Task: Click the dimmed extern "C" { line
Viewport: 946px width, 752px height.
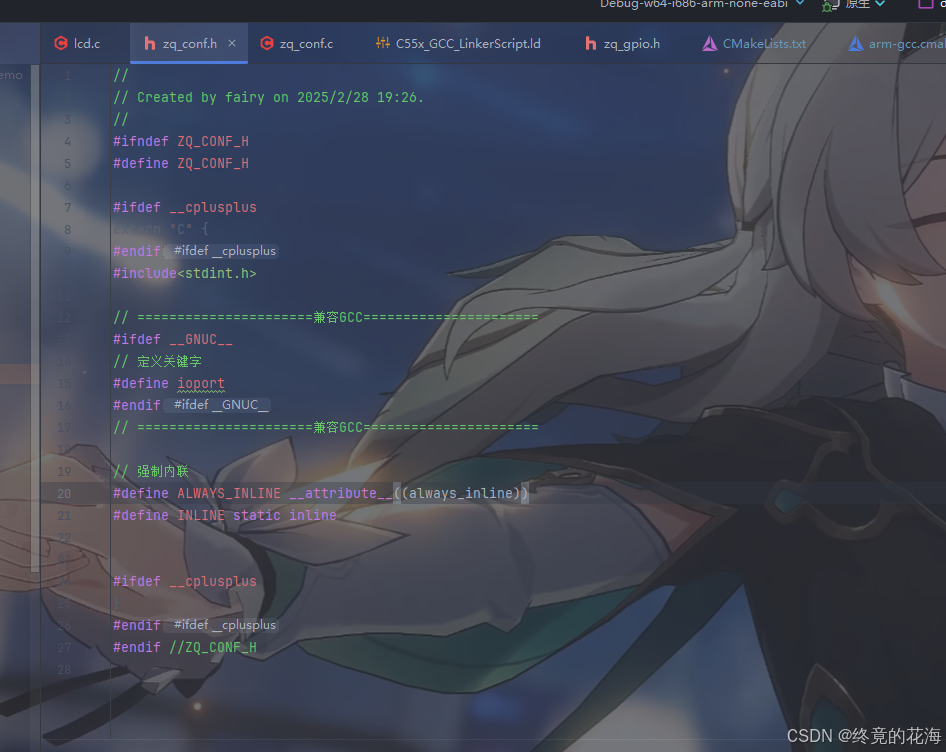Action: click(160, 229)
